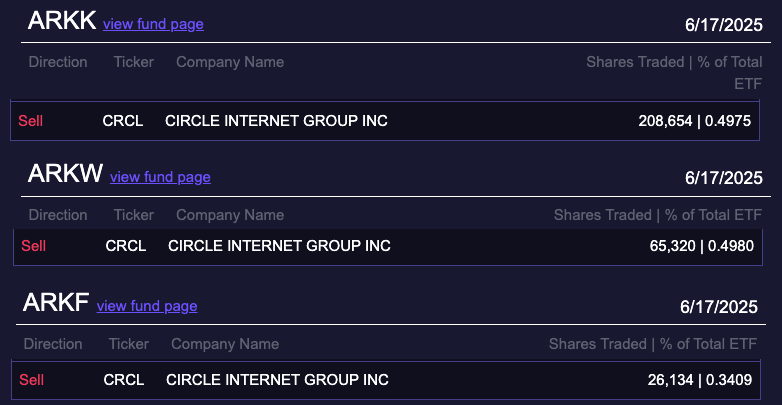The width and height of the screenshot is (782, 405).
Task: Click the Company Name header under ARKW
Action: click(x=230, y=215)
